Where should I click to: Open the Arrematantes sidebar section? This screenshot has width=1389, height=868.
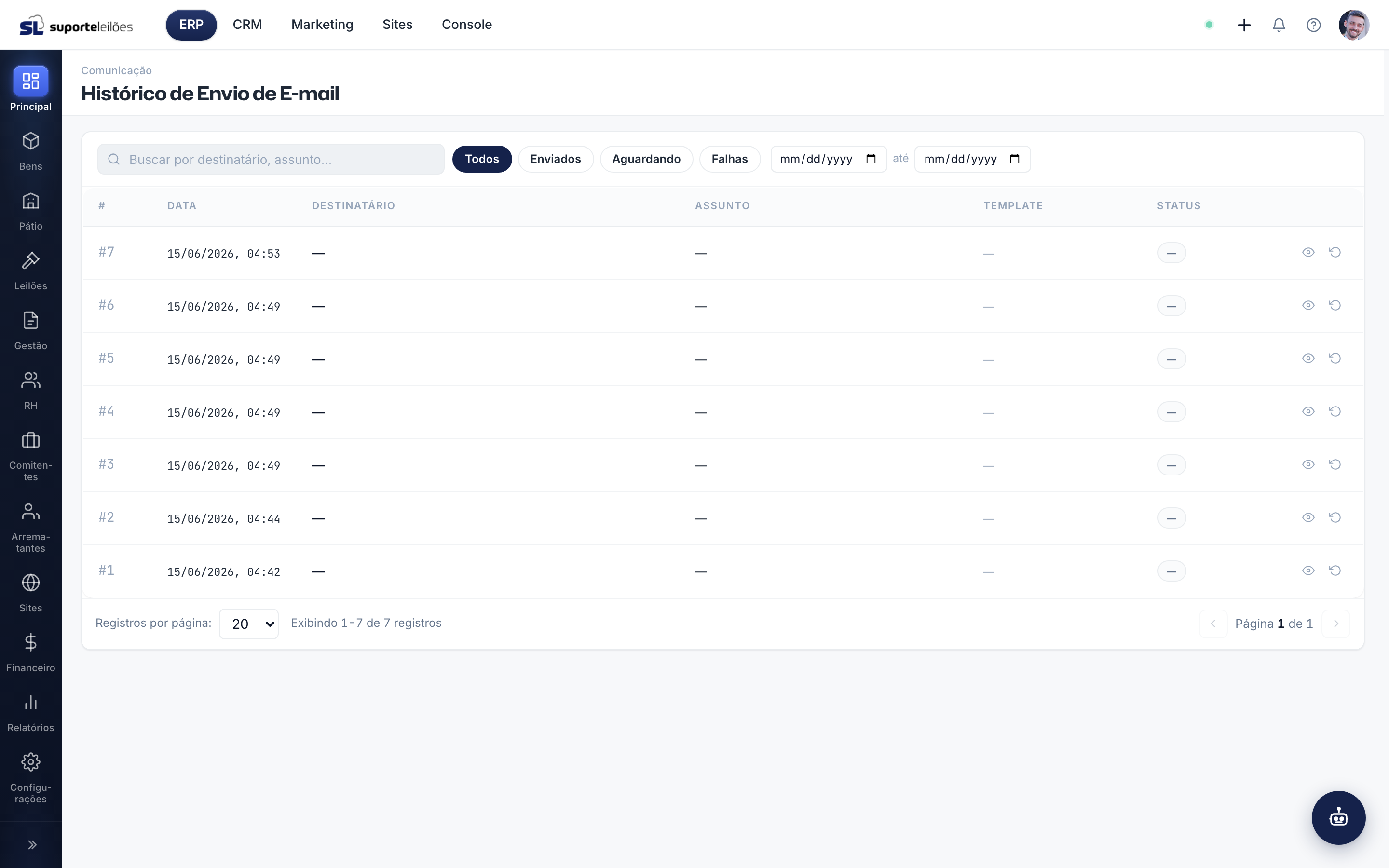click(x=30, y=527)
